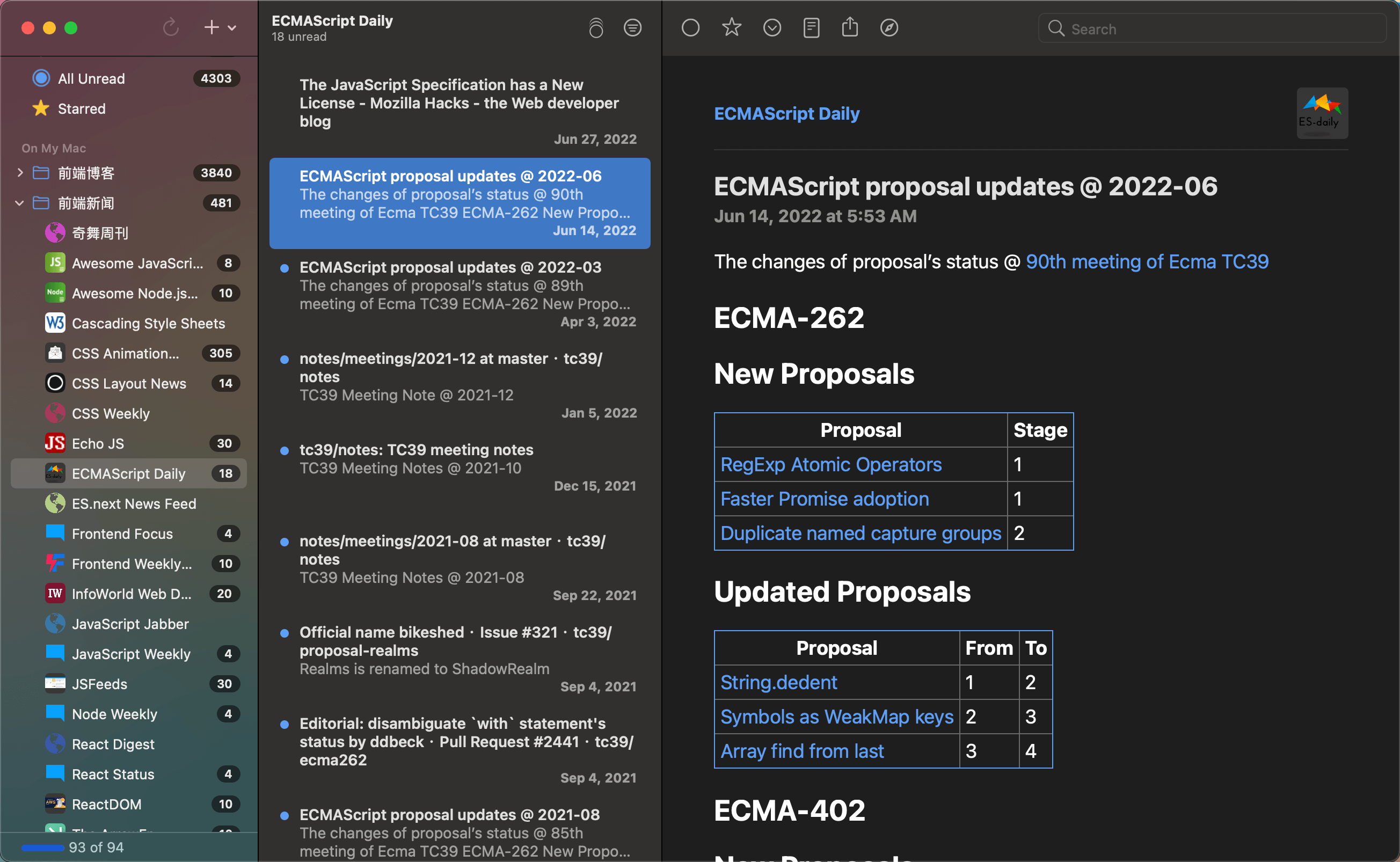Toggle reader view icon
The height and width of the screenshot is (862, 1400).
coord(811,27)
